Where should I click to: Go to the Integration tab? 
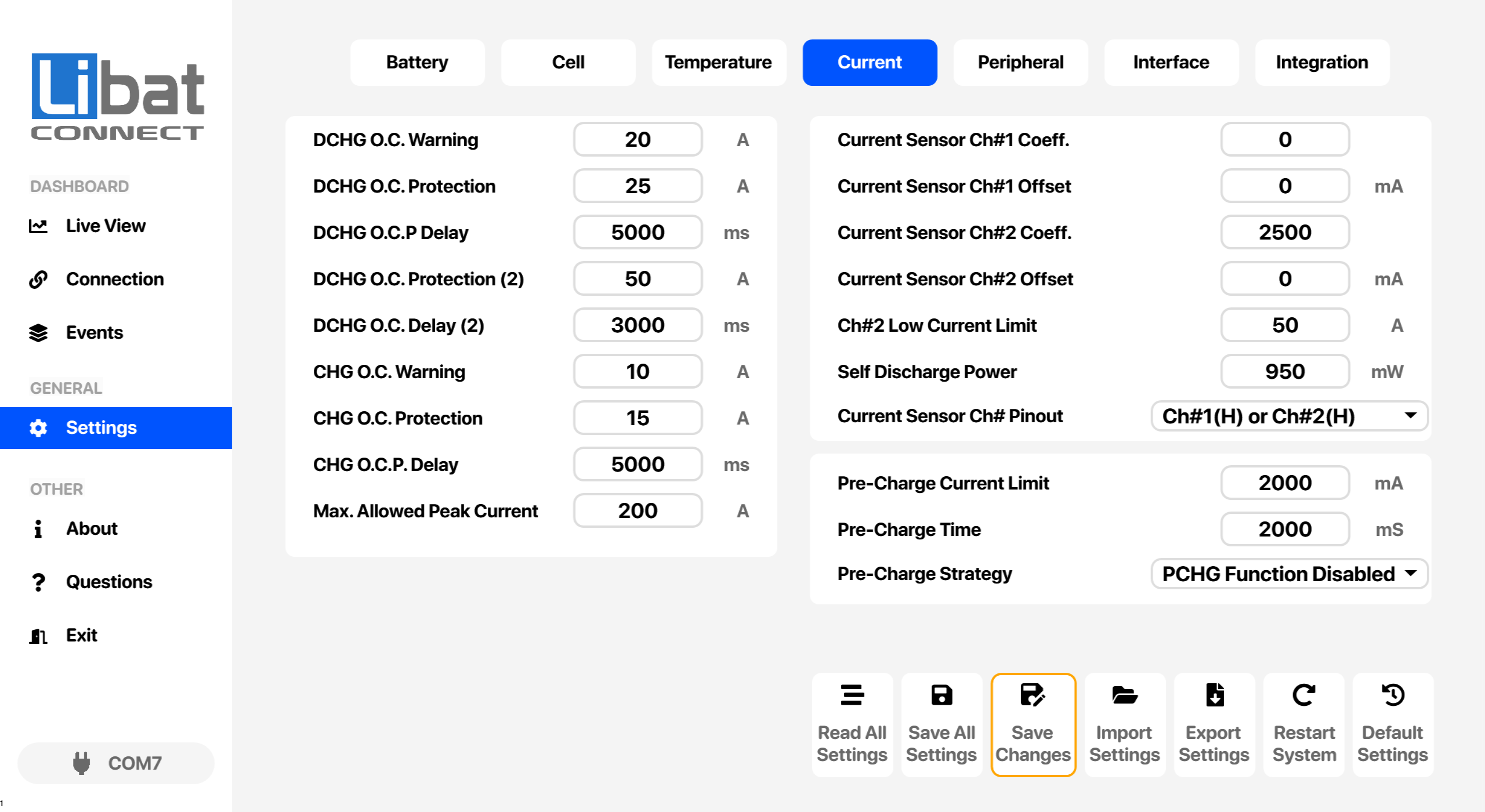click(x=1322, y=63)
